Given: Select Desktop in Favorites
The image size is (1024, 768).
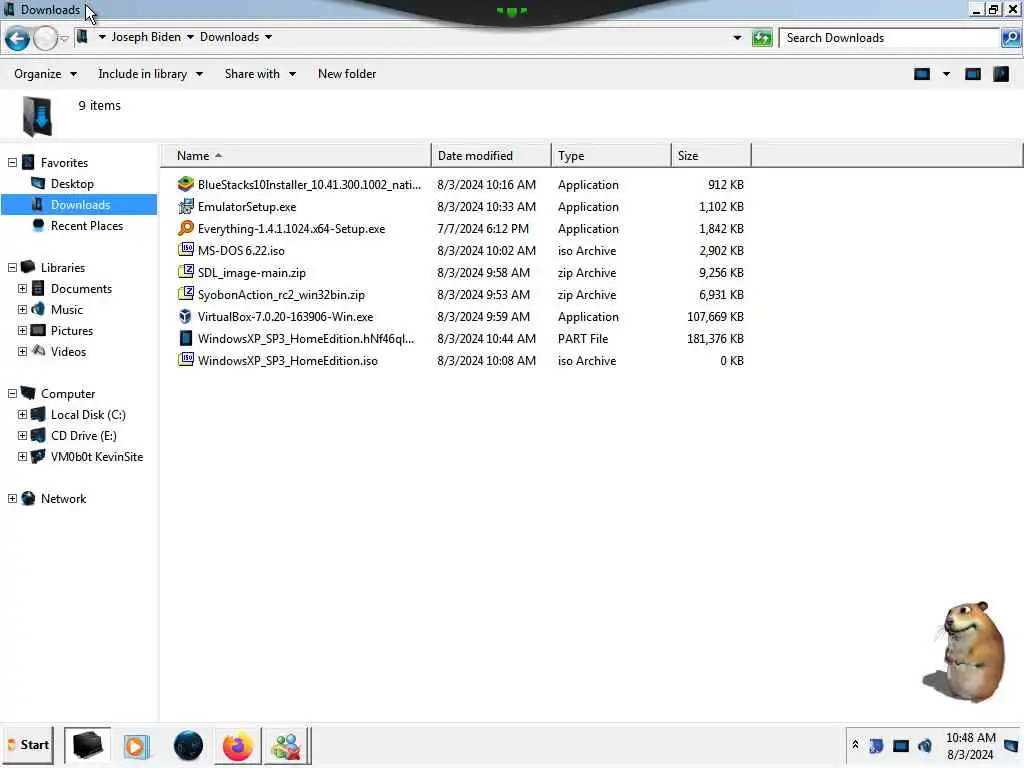Looking at the screenshot, I should click(x=72, y=184).
